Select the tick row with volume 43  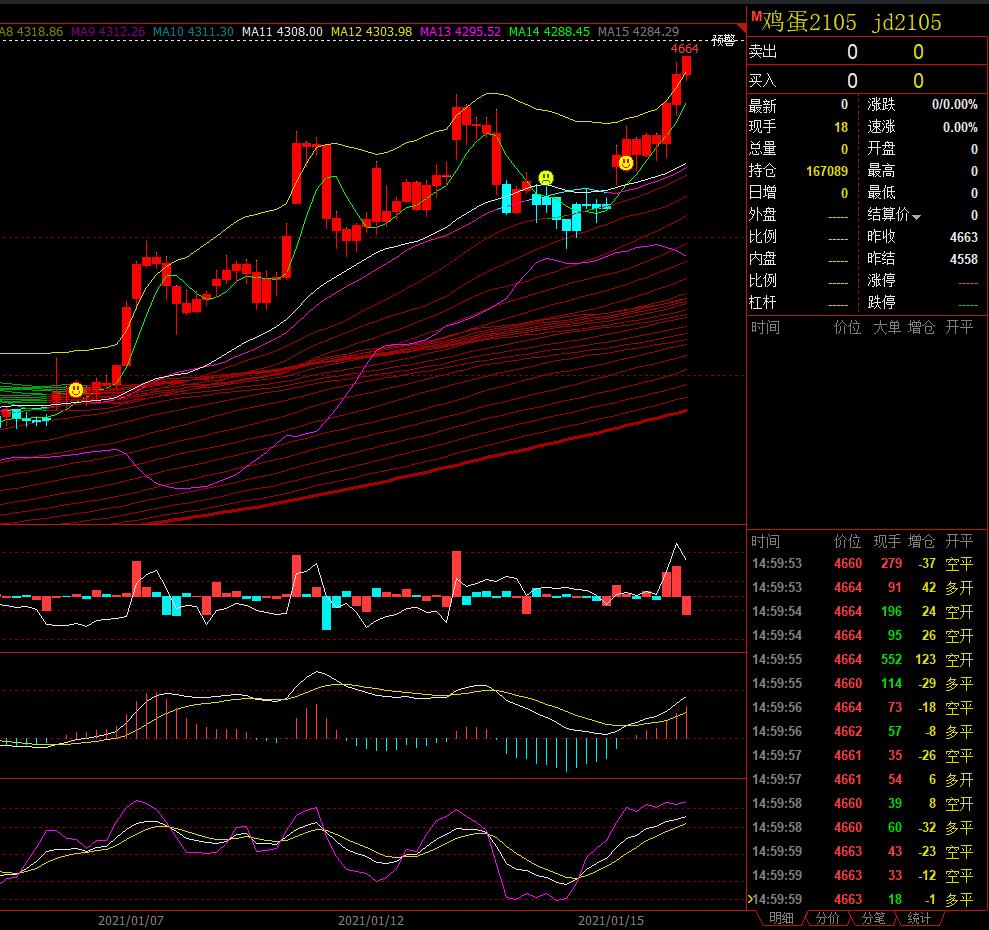tap(865, 851)
